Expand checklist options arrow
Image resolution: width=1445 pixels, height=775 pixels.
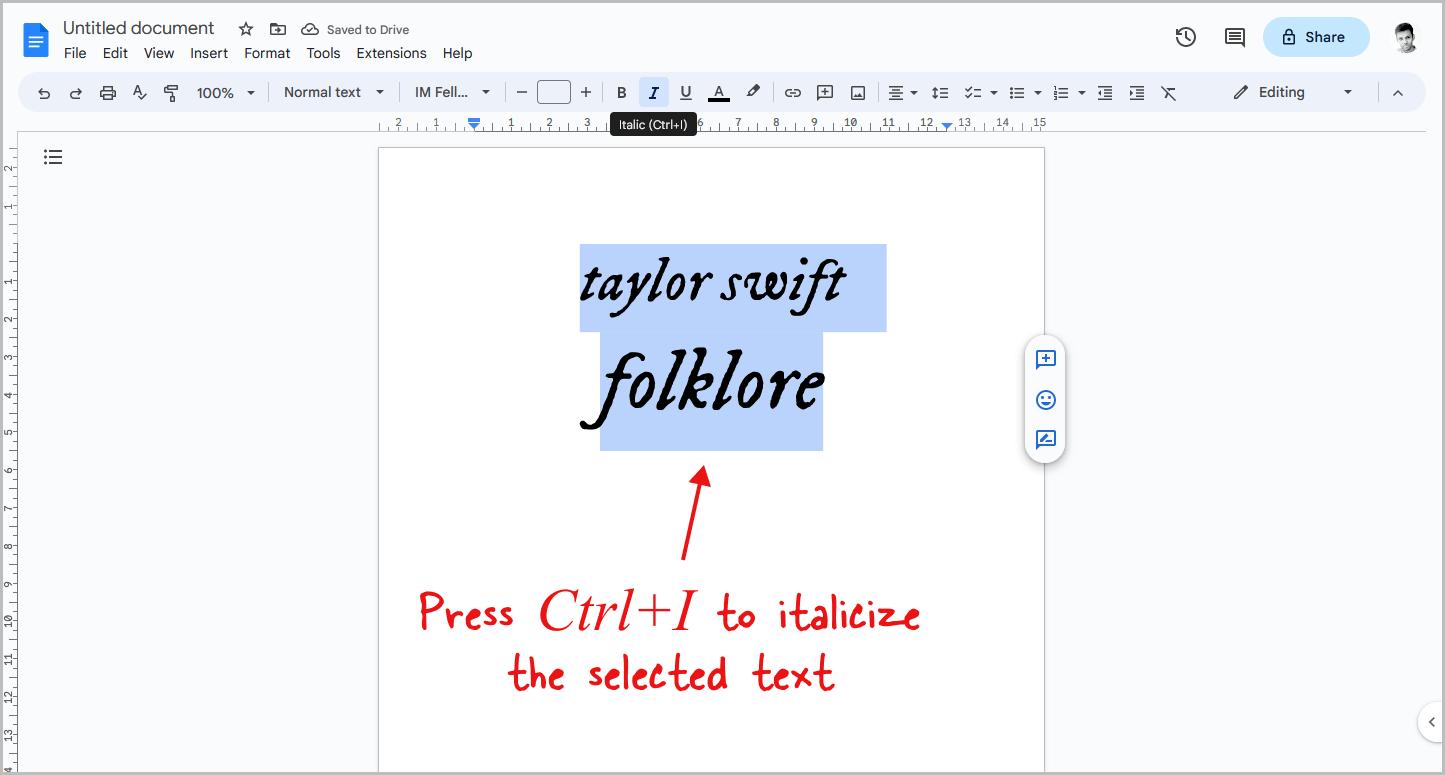click(x=994, y=93)
